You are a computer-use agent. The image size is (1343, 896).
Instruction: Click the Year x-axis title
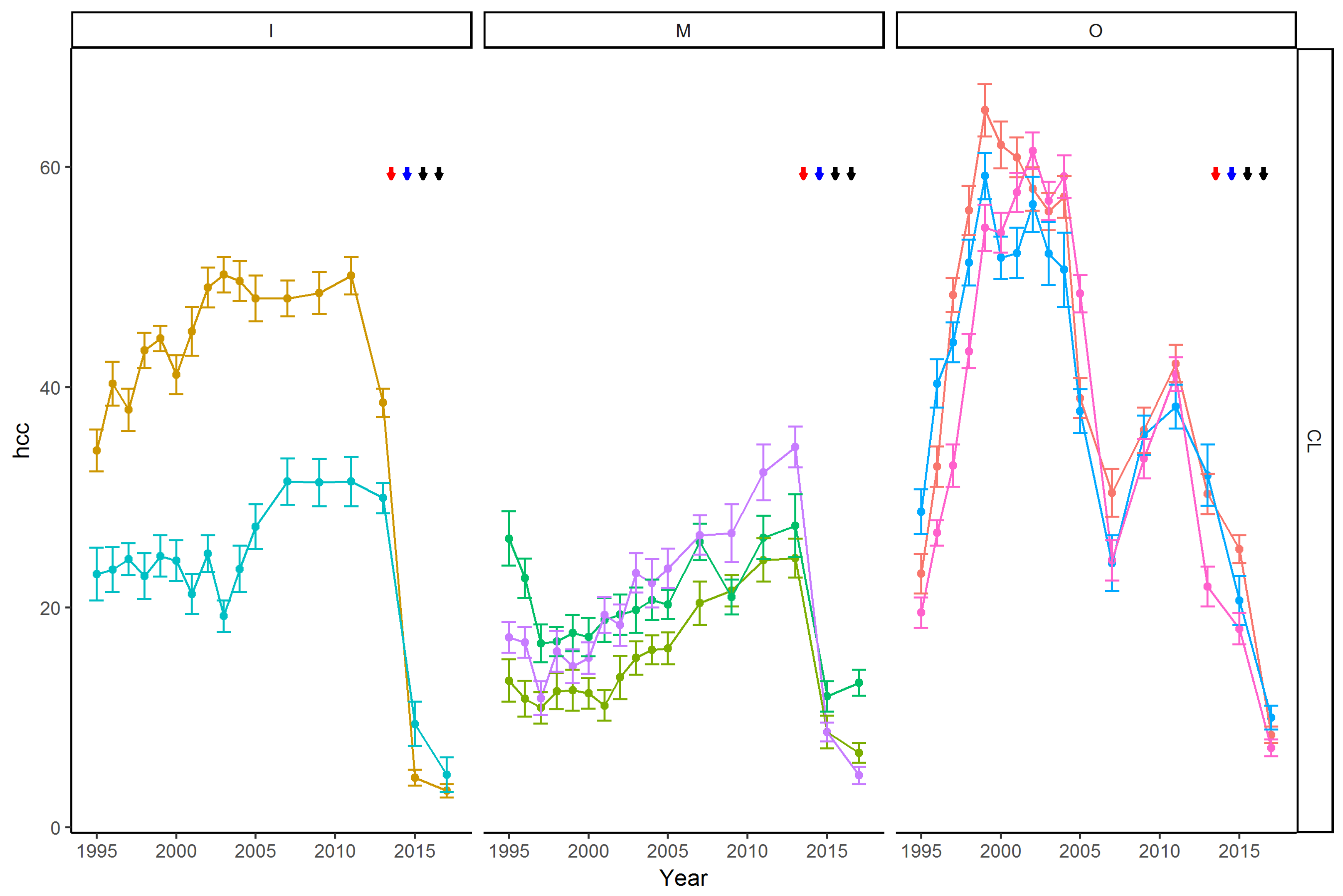(x=683, y=878)
